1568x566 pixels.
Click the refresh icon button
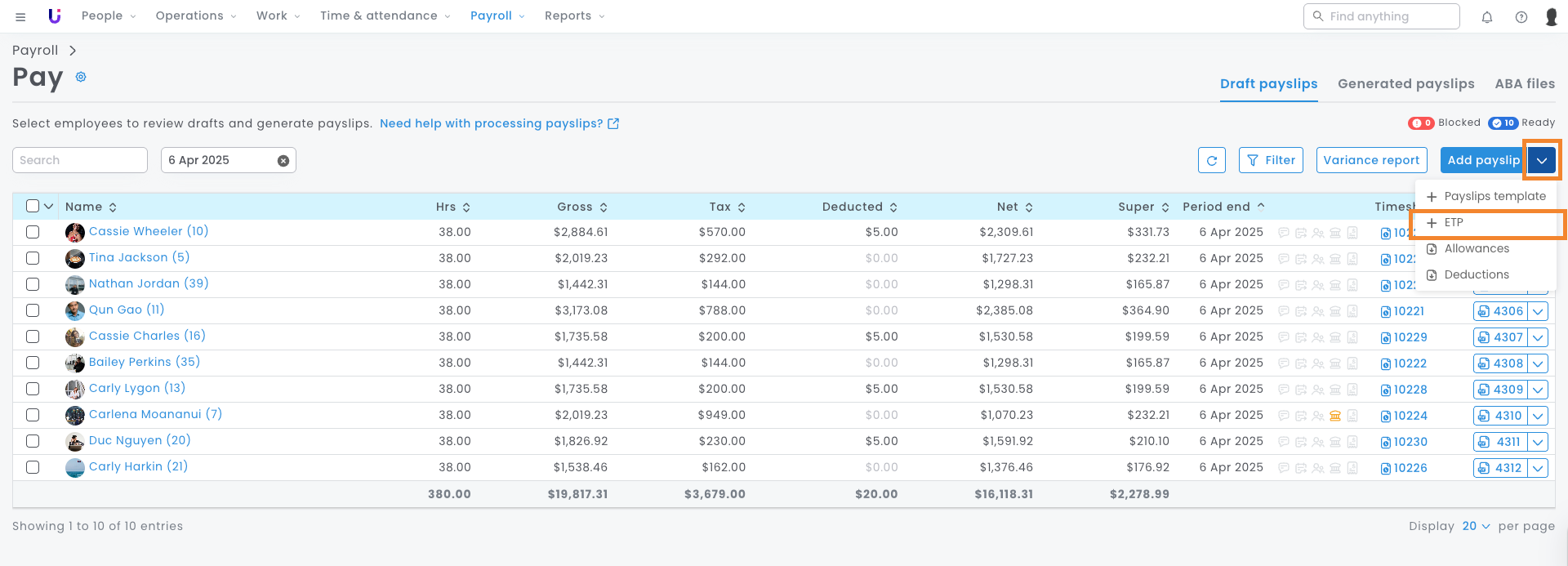(x=1211, y=160)
